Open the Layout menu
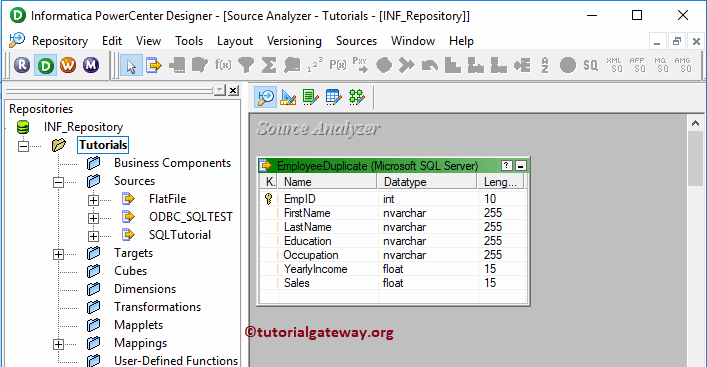 coord(235,41)
